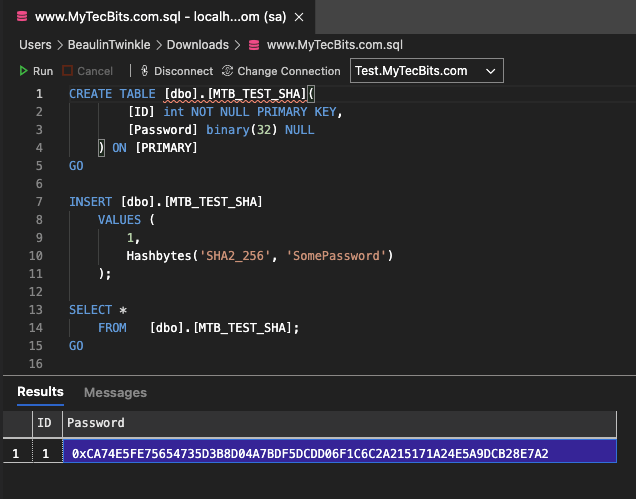Click the Disconnect plug icon
This screenshot has width=636, height=499.
click(145, 72)
